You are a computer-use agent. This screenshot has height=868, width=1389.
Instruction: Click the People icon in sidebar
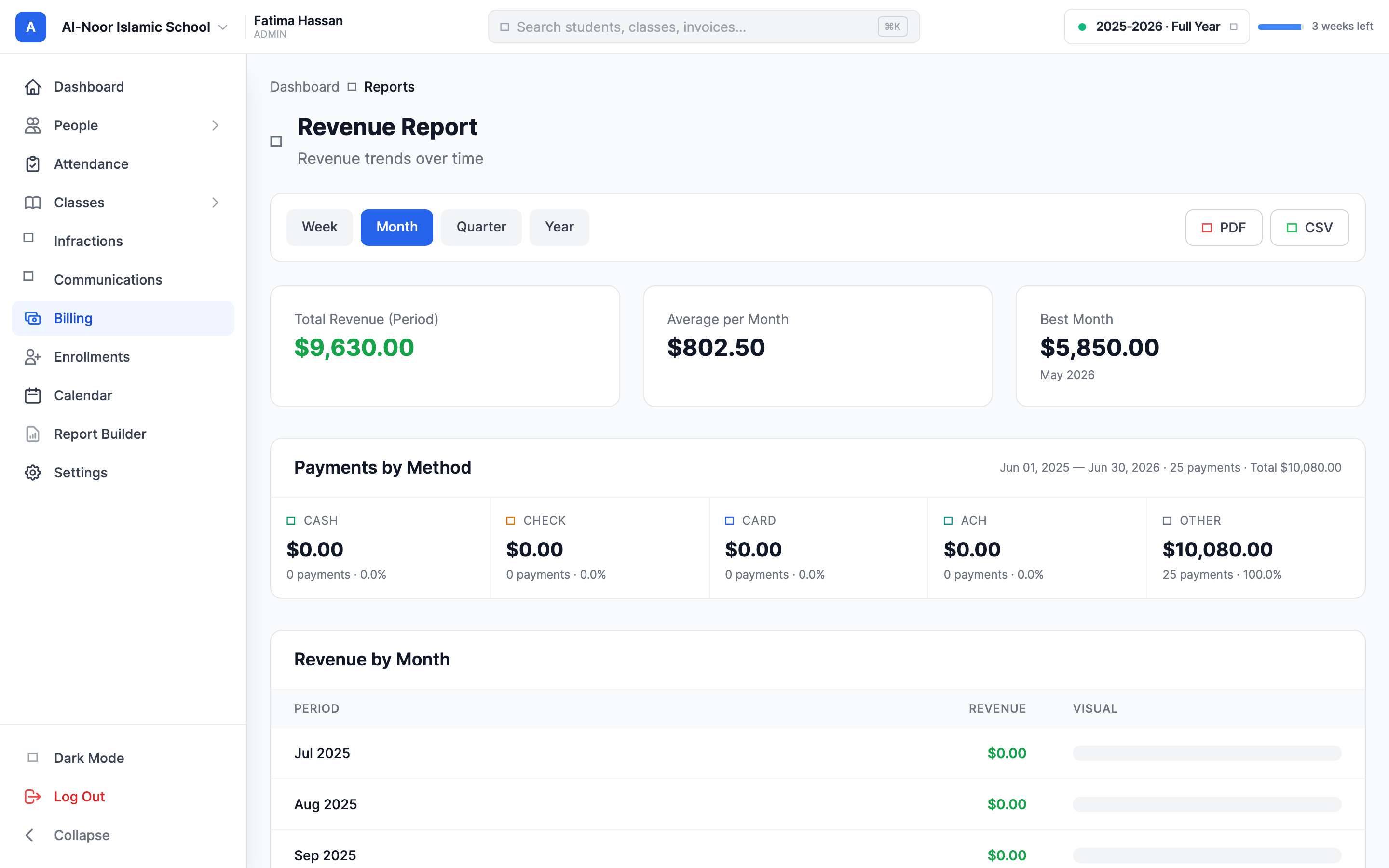(x=33, y=125)
